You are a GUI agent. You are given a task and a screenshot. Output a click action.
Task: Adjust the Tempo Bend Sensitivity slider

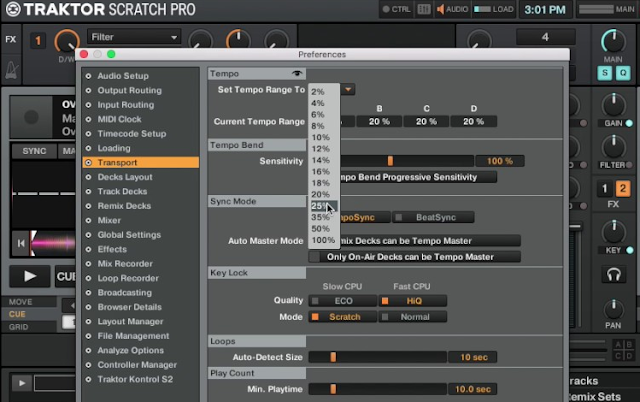[x=391, y=161]
